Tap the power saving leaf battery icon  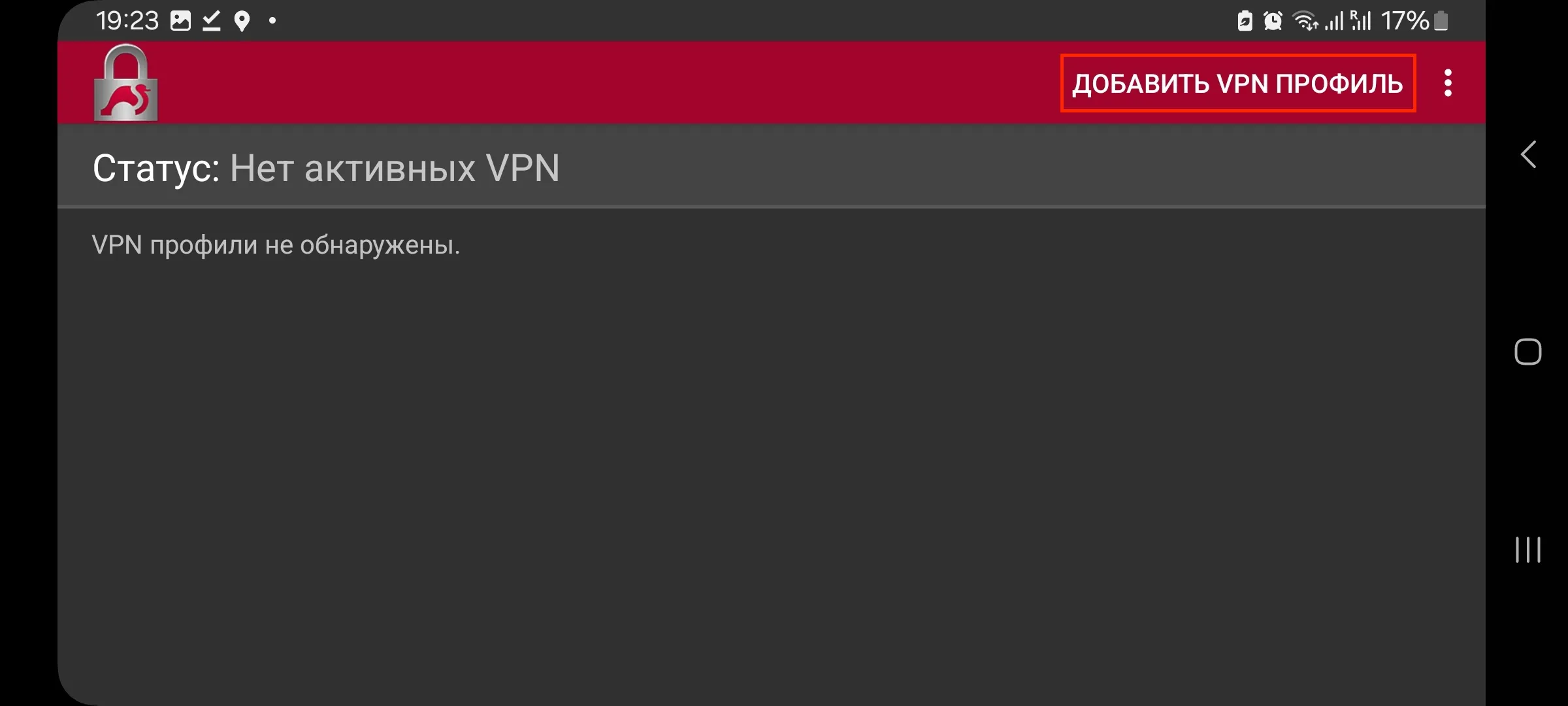(1245, 21)
